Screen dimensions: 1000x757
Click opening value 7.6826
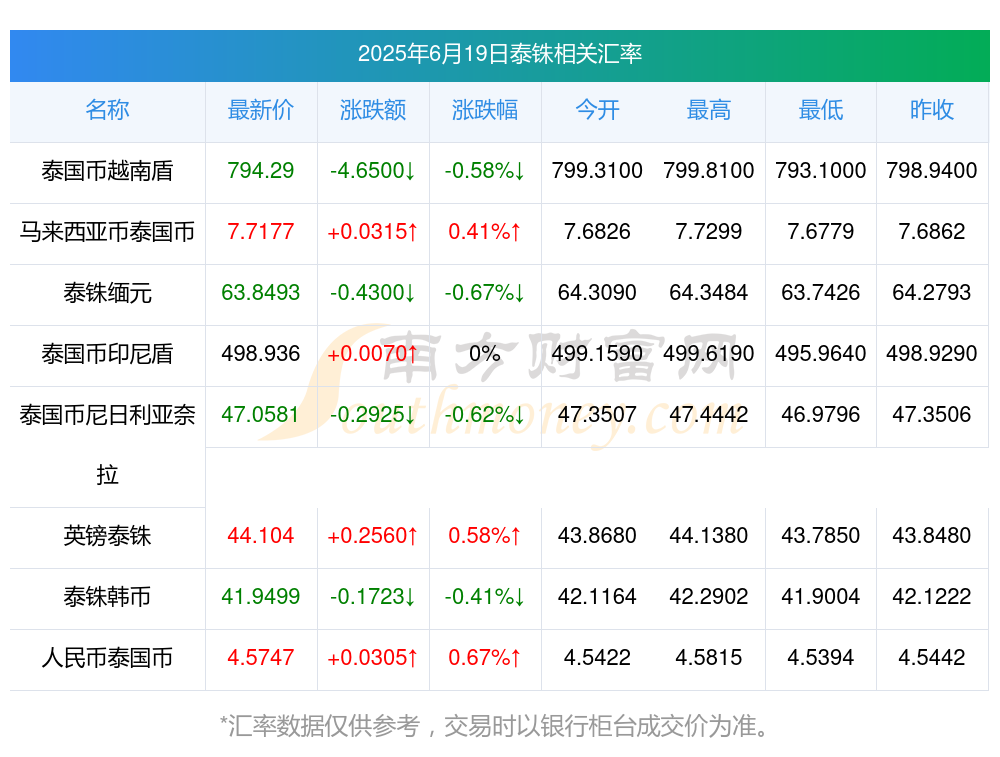(597, 232)
